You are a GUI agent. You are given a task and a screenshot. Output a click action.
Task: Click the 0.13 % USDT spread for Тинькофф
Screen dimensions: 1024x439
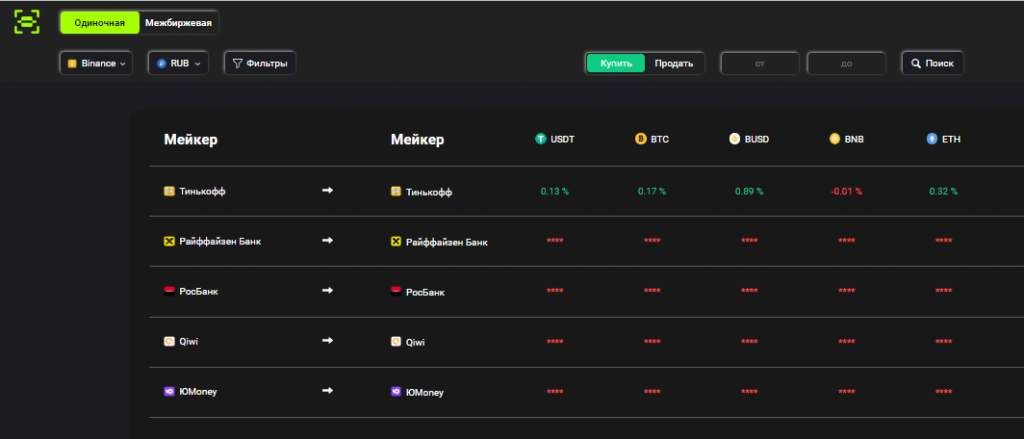pyautogui.click(x=554, y=191)
